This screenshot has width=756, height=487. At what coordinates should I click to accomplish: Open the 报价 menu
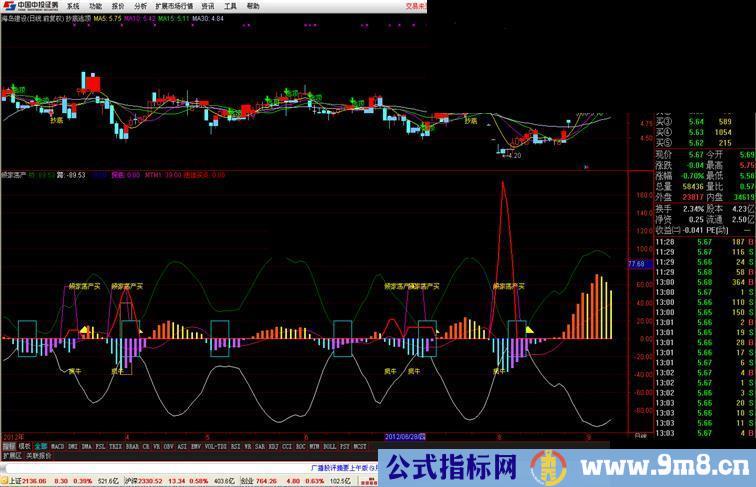click(x=118, y=5)
